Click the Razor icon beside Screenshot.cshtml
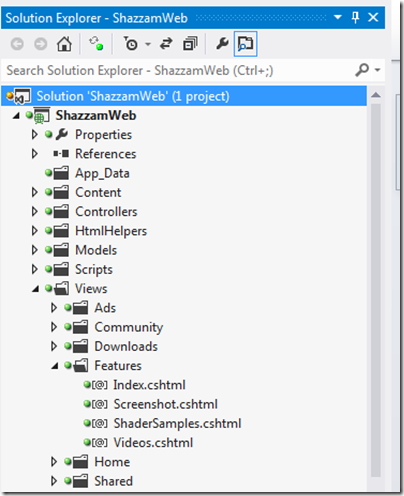Image resolution: width=404 pixels, height=496 pixels. point(100,405)
